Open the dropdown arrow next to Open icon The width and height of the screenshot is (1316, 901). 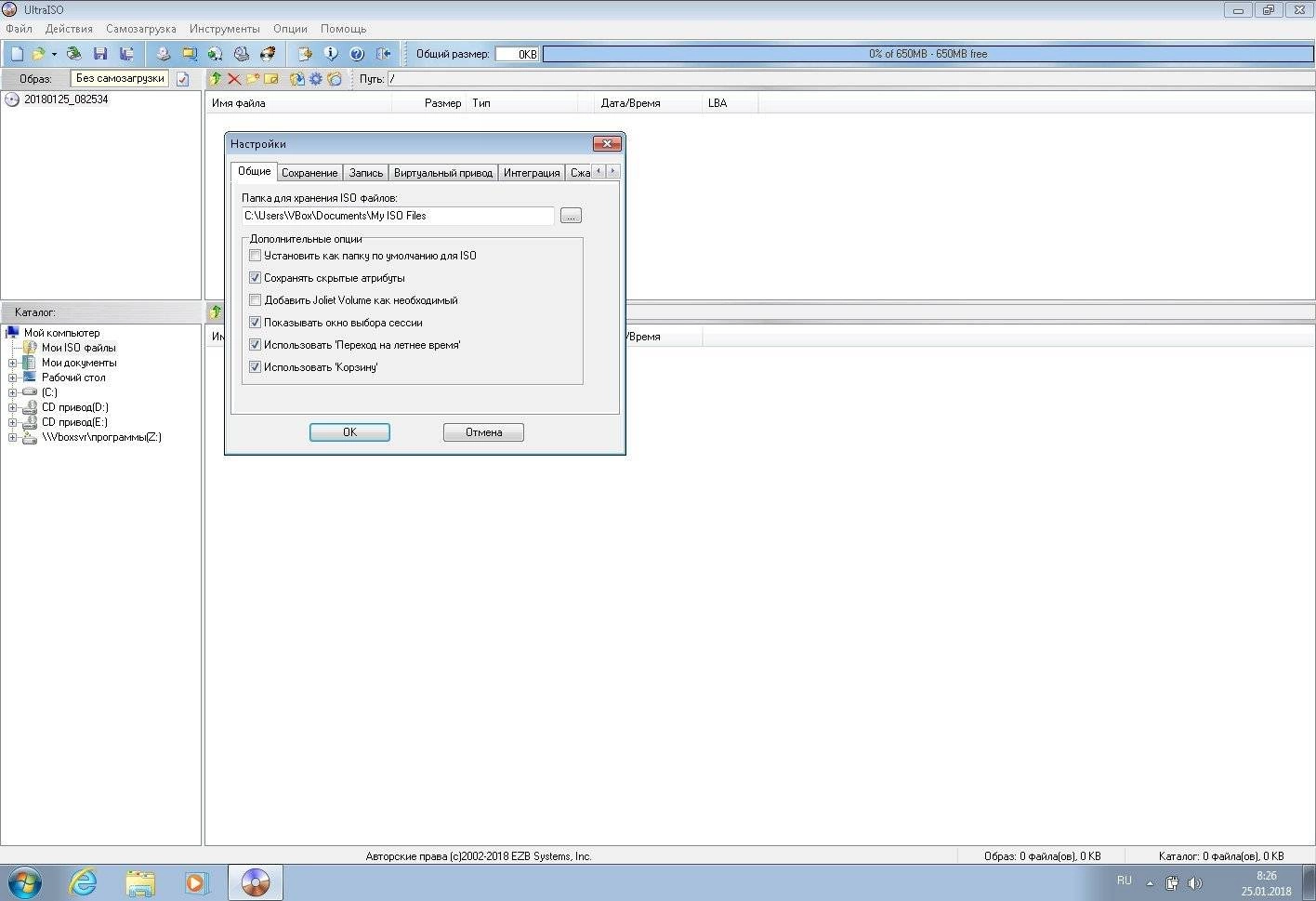coord(54,54)
